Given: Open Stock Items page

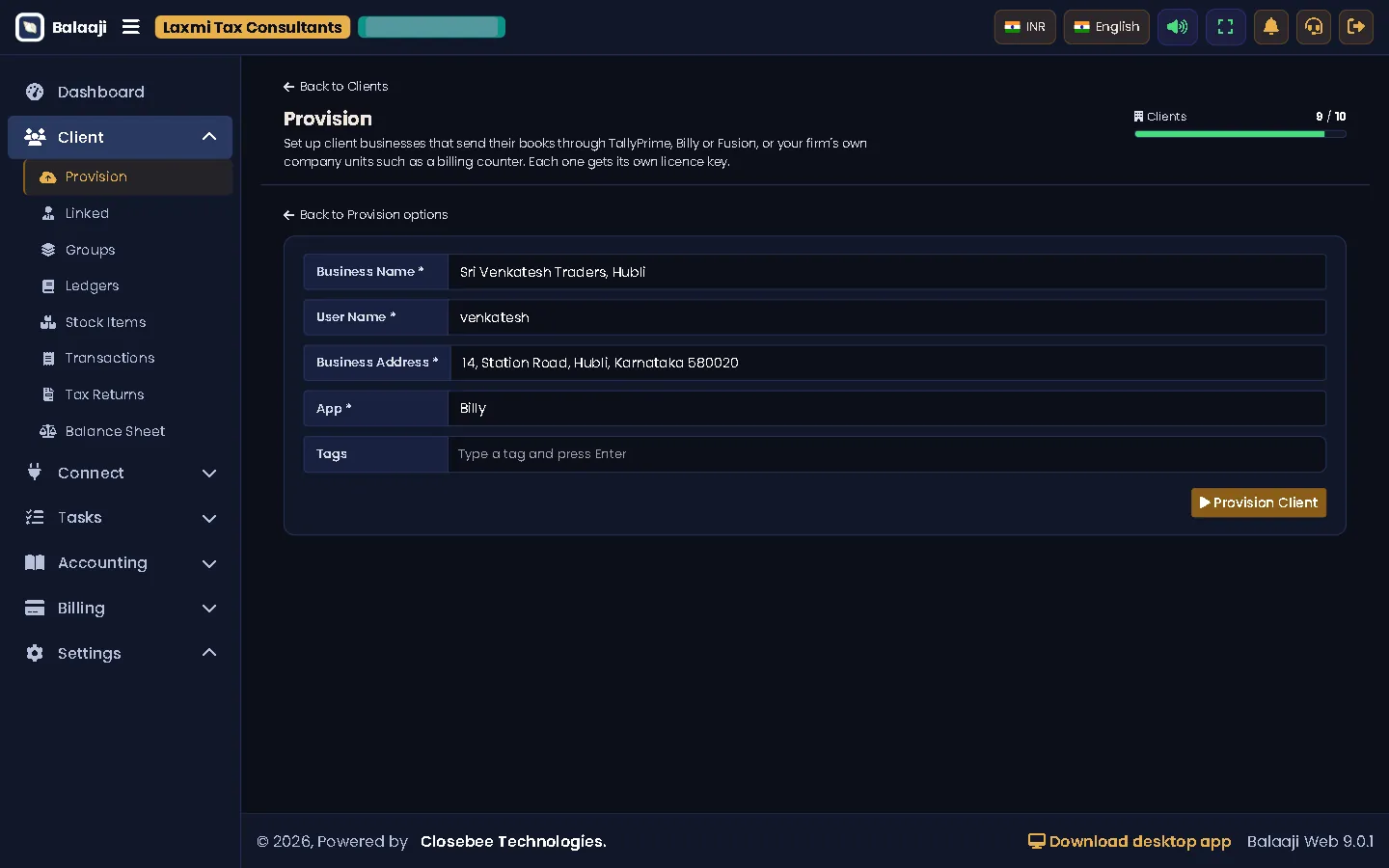Looking at the screenshot, I should (127, 322).
